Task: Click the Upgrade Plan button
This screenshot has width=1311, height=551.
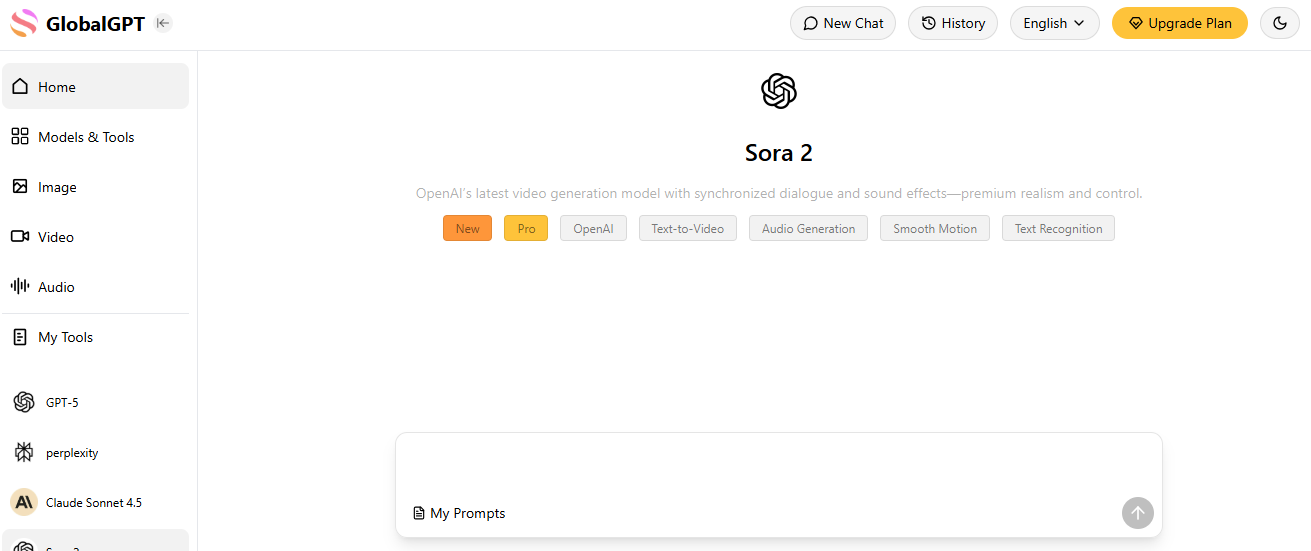Action: pos(1179,23)
